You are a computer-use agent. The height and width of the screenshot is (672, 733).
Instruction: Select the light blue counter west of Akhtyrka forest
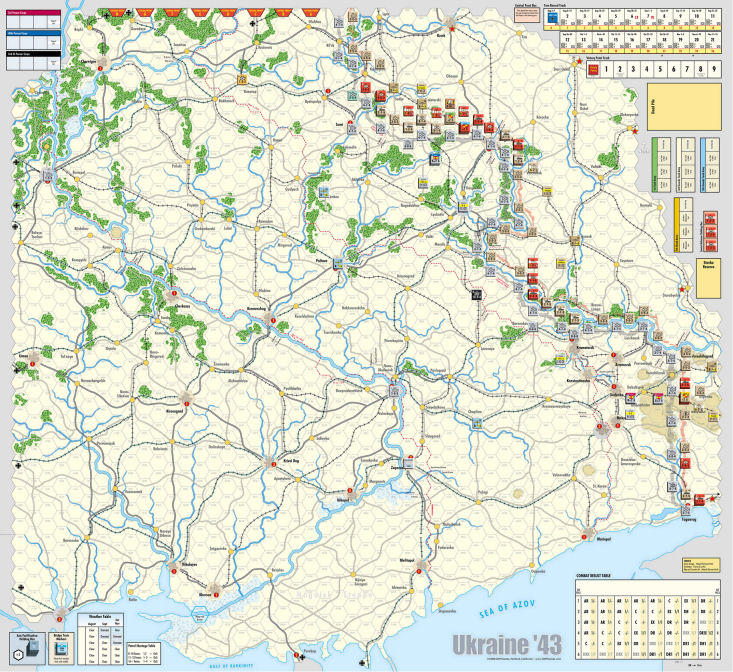(323, 192)
